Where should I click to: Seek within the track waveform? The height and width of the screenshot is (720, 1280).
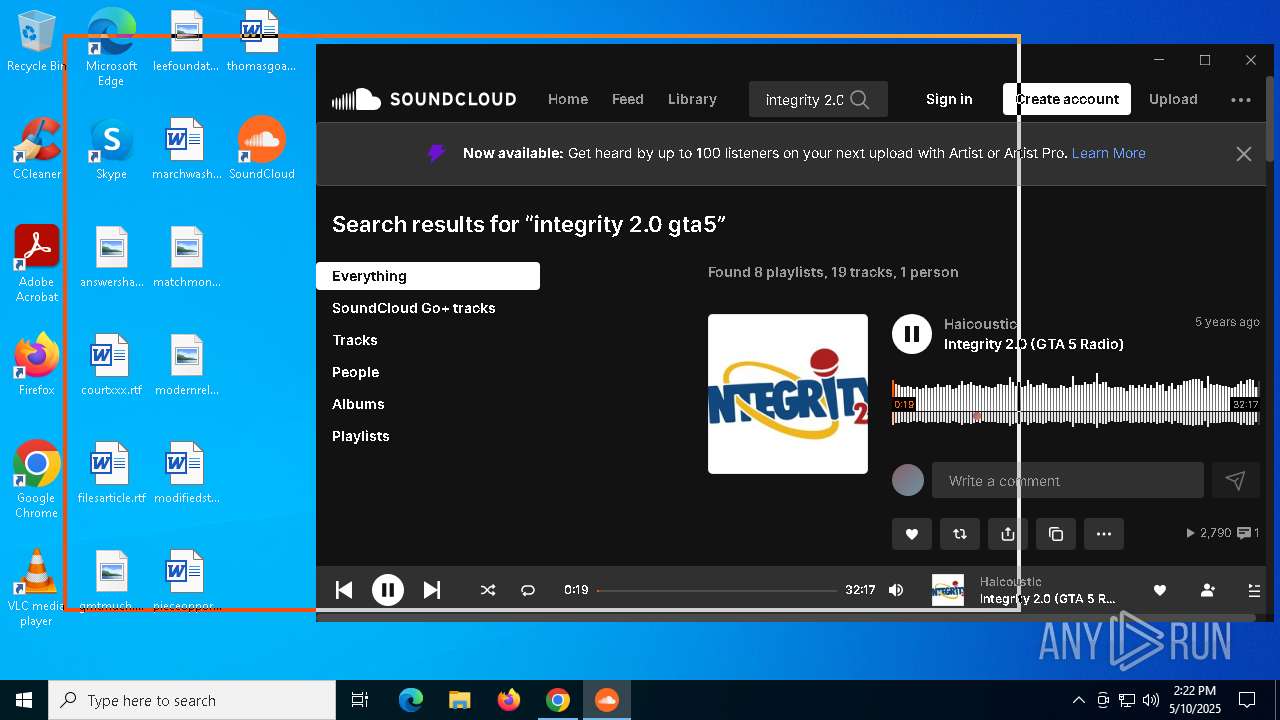point(1076,400)
